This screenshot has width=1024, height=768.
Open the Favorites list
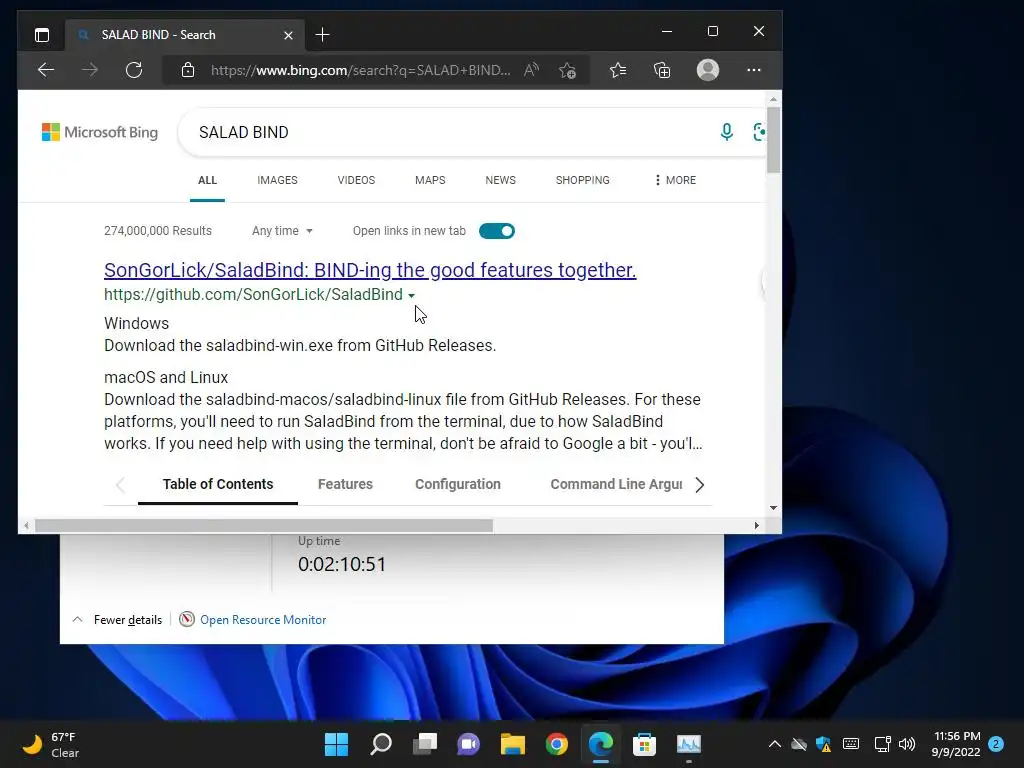[618, 70]
